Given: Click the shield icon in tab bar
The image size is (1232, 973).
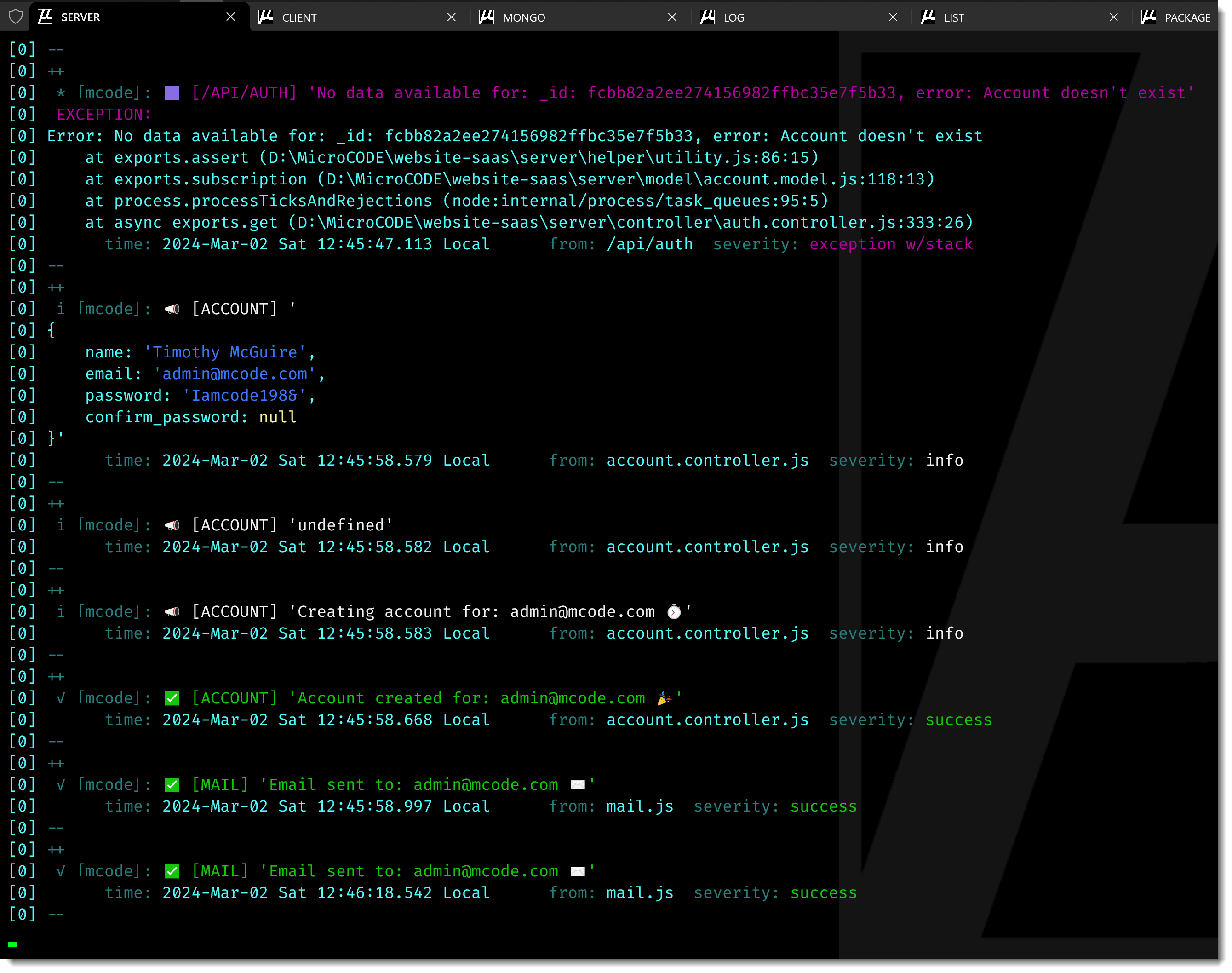Looking at the screenshot, I should 15,17.
